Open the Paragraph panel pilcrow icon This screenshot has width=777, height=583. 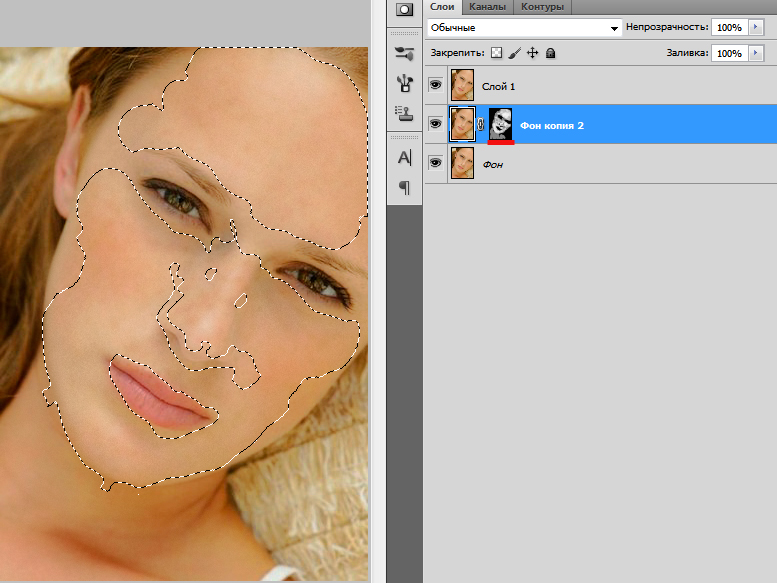[x=404, y=188]
